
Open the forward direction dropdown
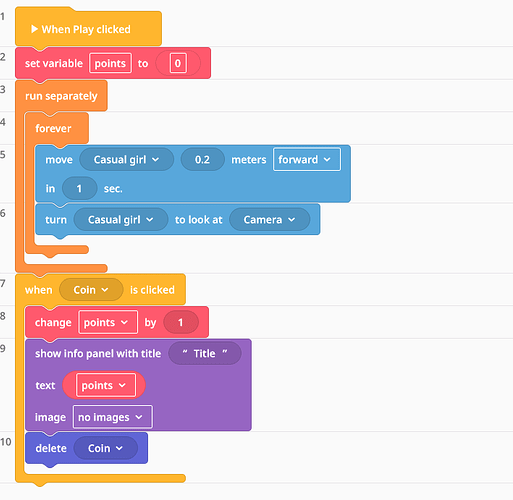[x=307, y=160]
